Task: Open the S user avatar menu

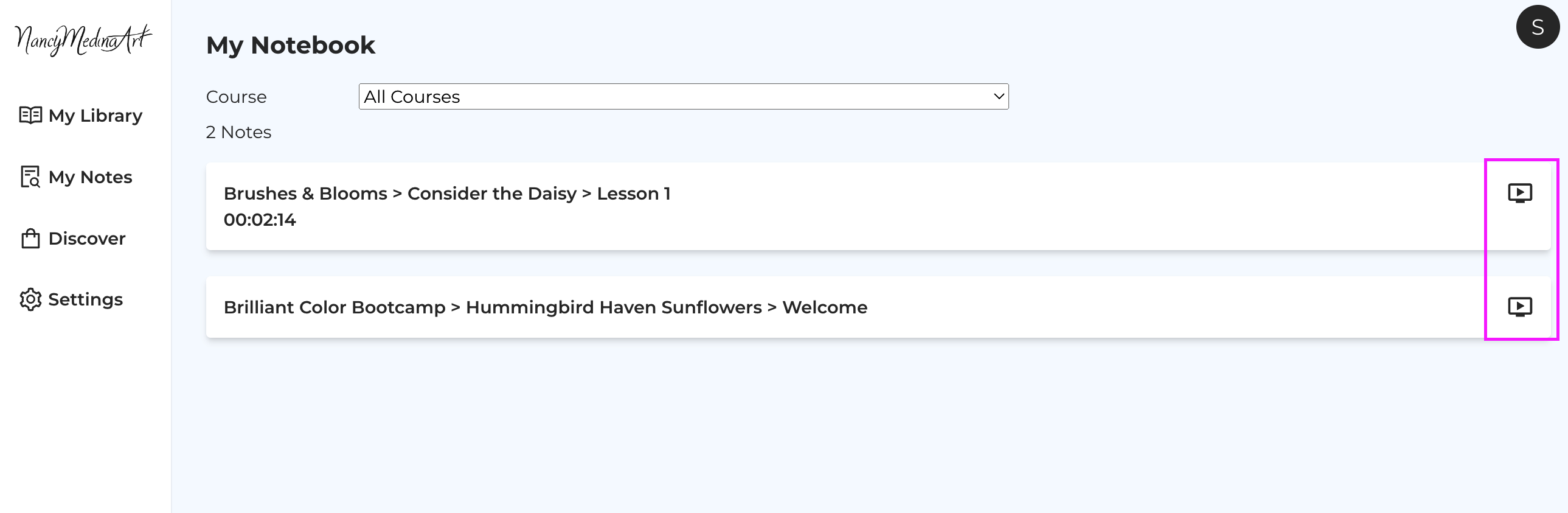Action: 1538,27
